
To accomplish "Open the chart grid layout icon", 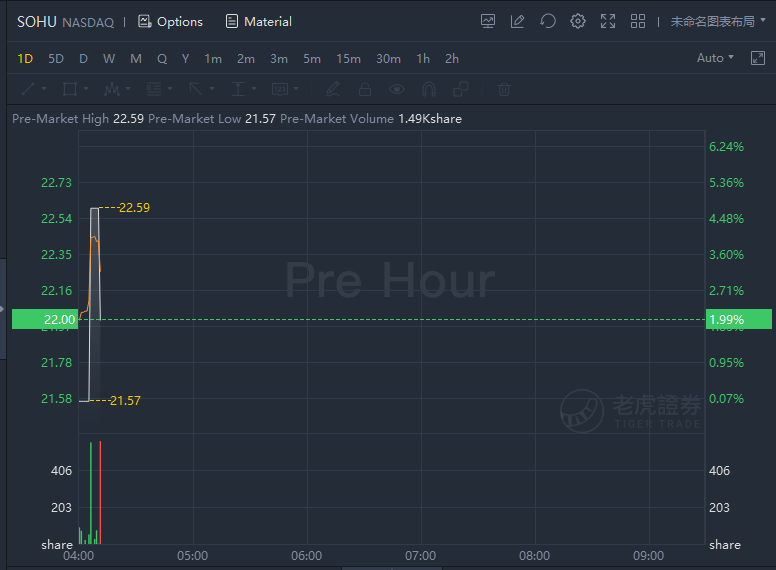I will coord(638,21).
